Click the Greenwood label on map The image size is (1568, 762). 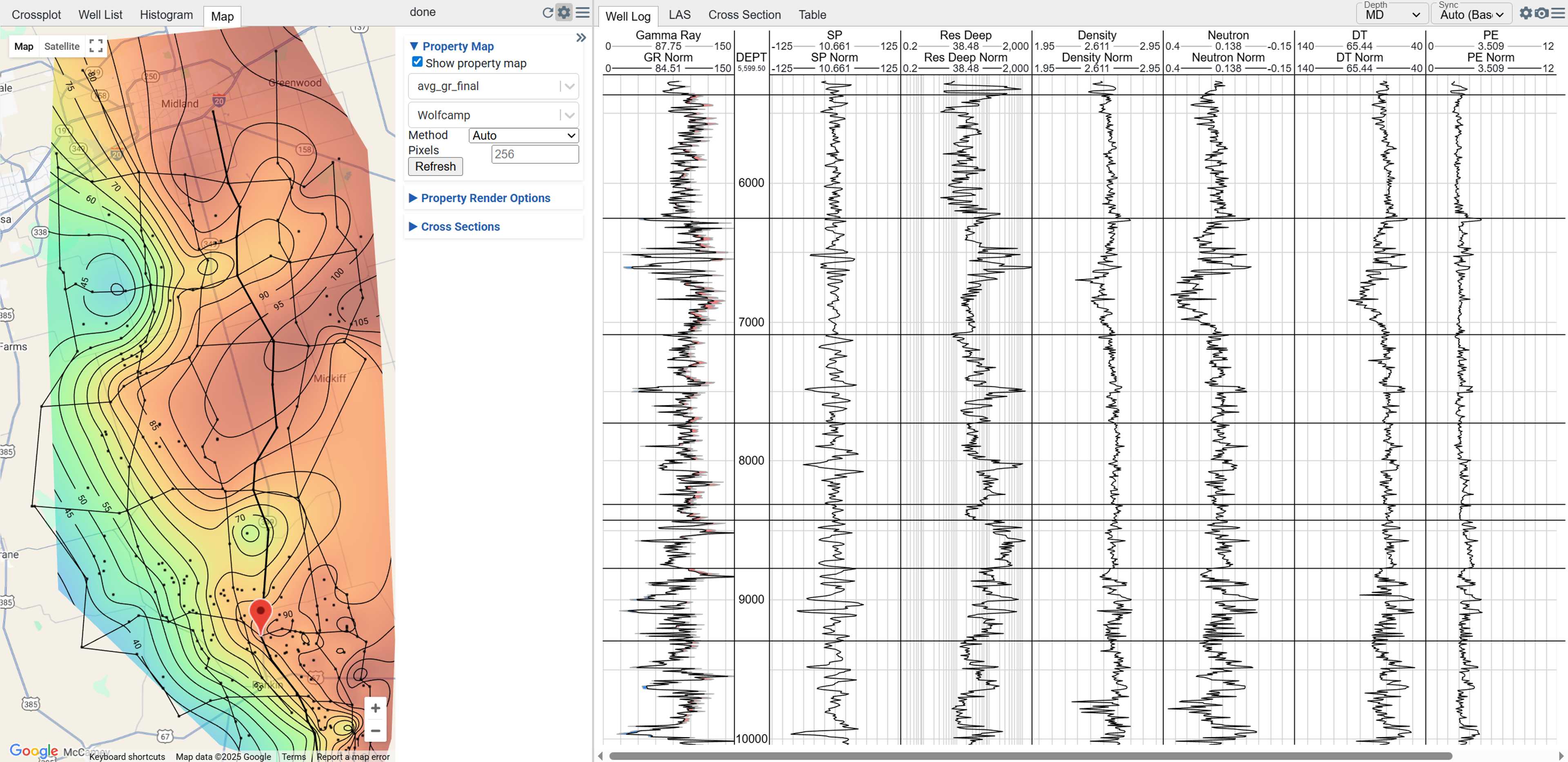point(295,83)
